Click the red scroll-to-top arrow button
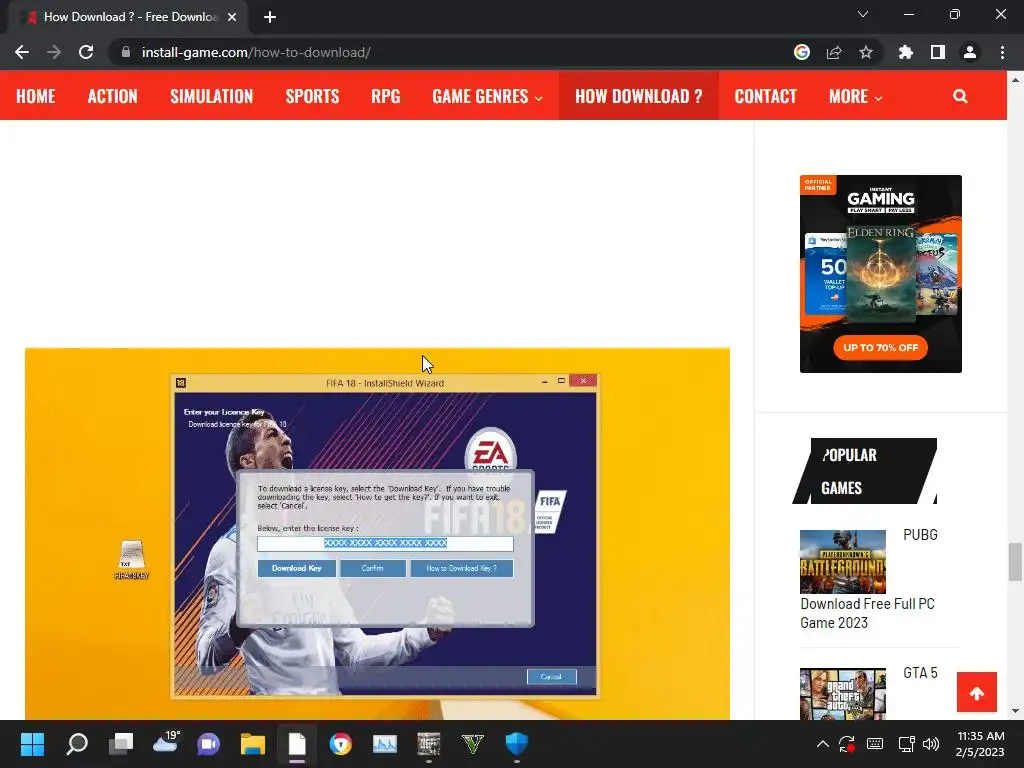Screen dimensions: 1024x768 tap(976, 692)
